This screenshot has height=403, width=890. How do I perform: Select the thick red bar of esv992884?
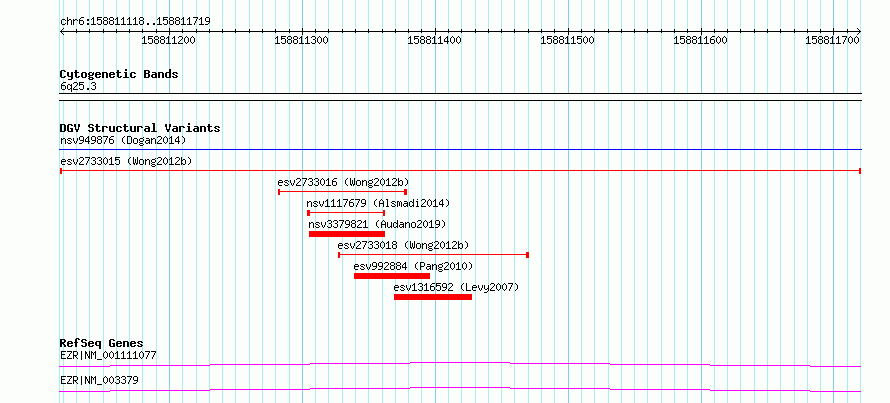pos(392,276)
